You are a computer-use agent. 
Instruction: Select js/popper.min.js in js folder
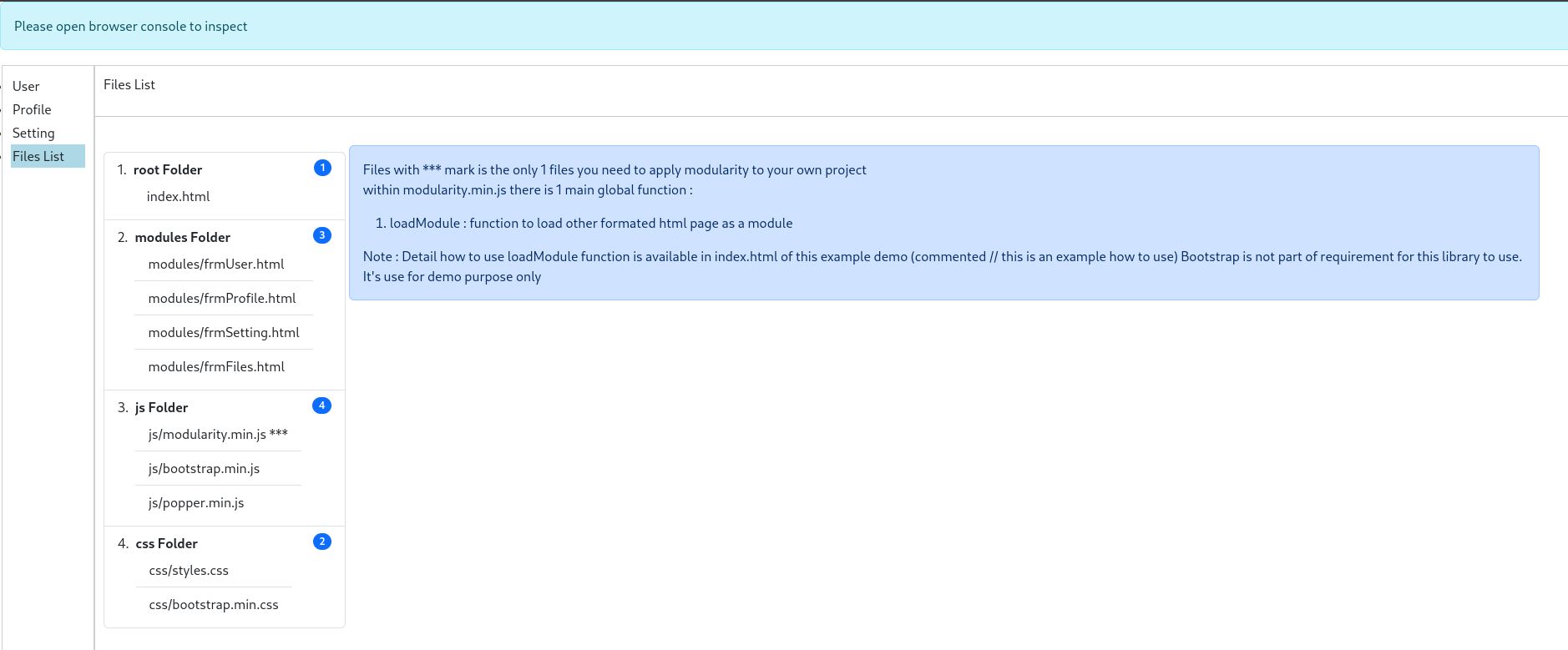pyautogui.click(x=196, y=502)
